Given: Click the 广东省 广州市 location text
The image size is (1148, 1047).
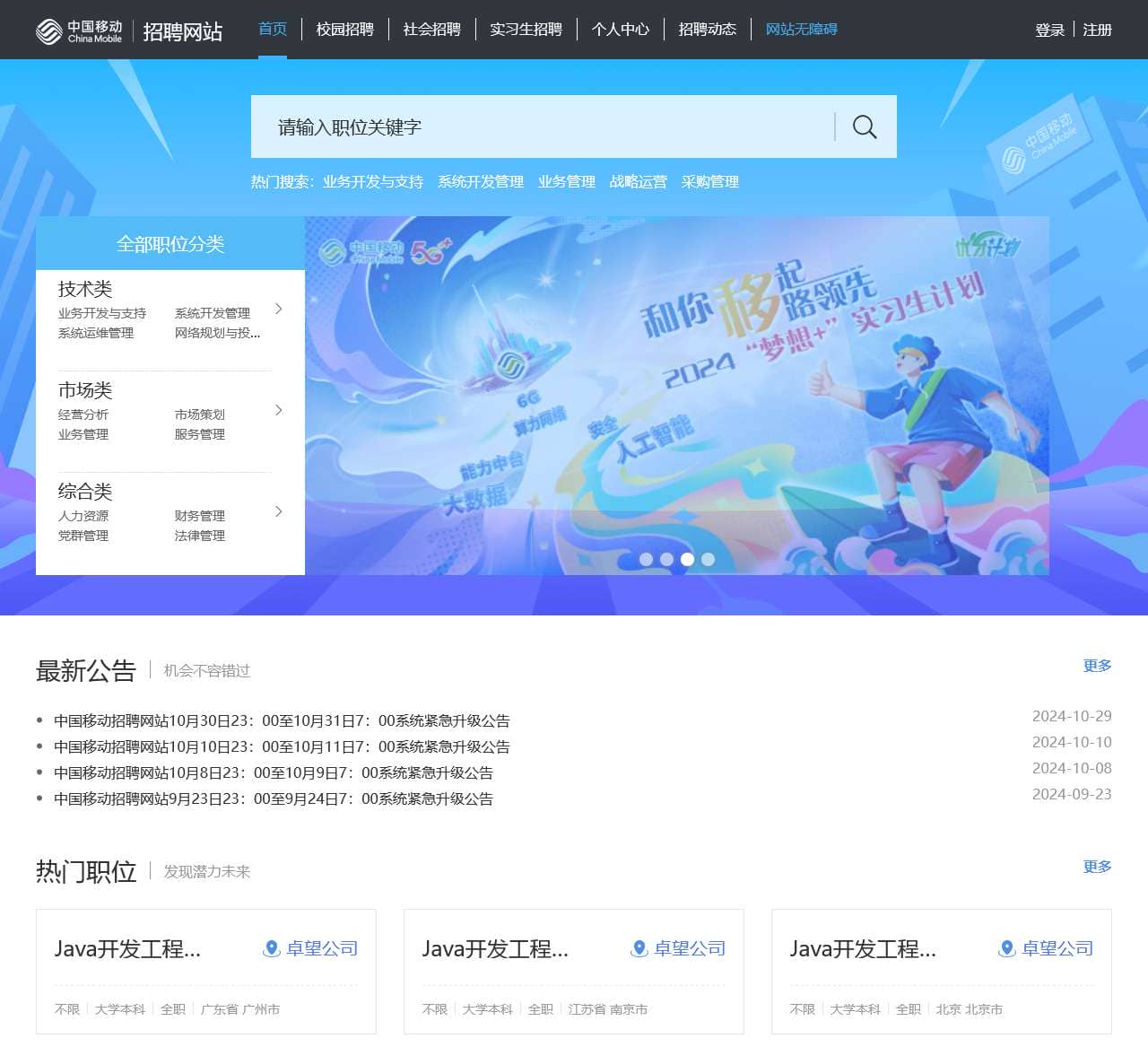Looking at the screenshot, I should [240, 1009].
